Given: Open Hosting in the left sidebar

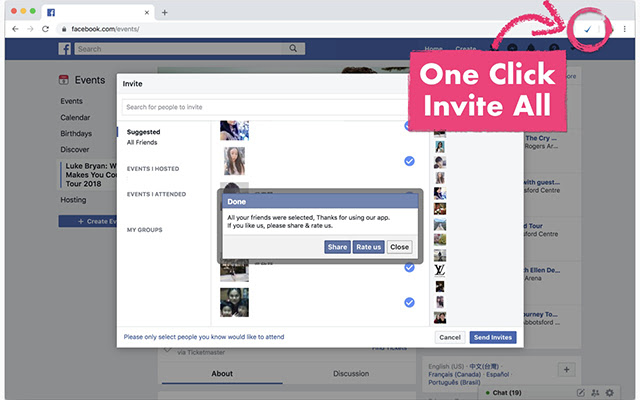Looking at the screenshot, I should click(73, 200).
